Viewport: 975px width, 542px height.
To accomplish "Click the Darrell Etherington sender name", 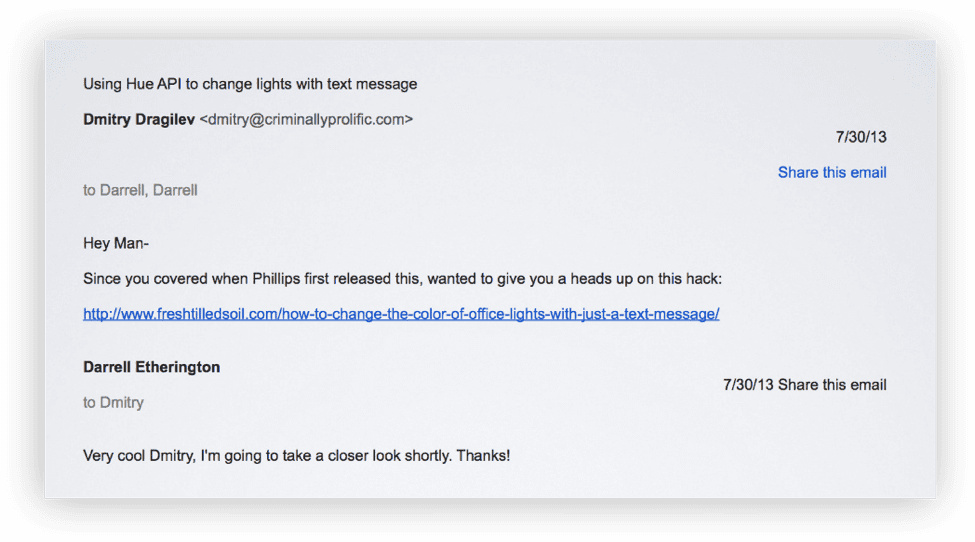I will [152, 367].
